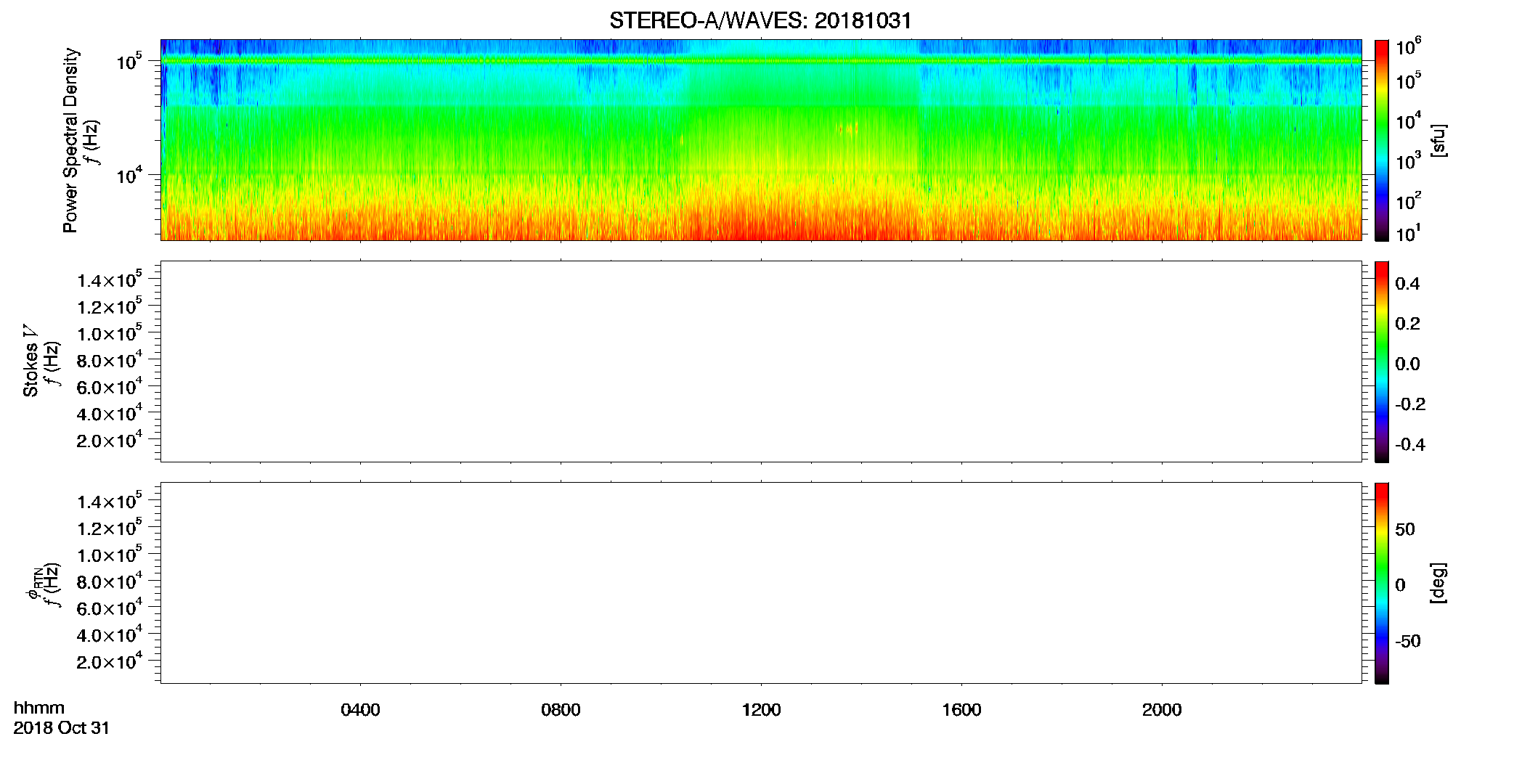1522x784 pixels.
Task: Click the -0.4 tick on Stokes color bar
Action: point(1409,445)
